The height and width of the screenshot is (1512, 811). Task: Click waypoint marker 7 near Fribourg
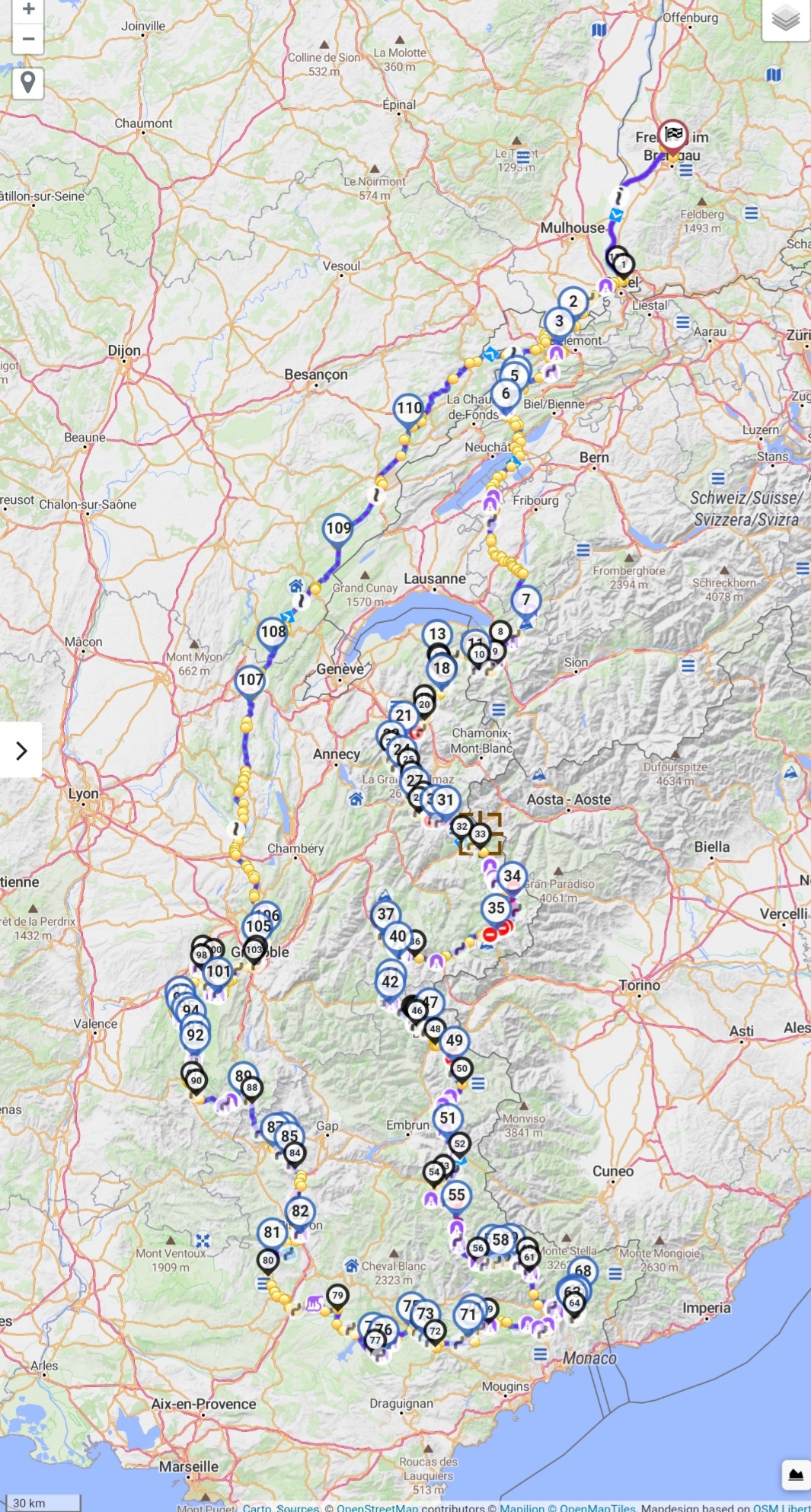(x=525, y=601)
